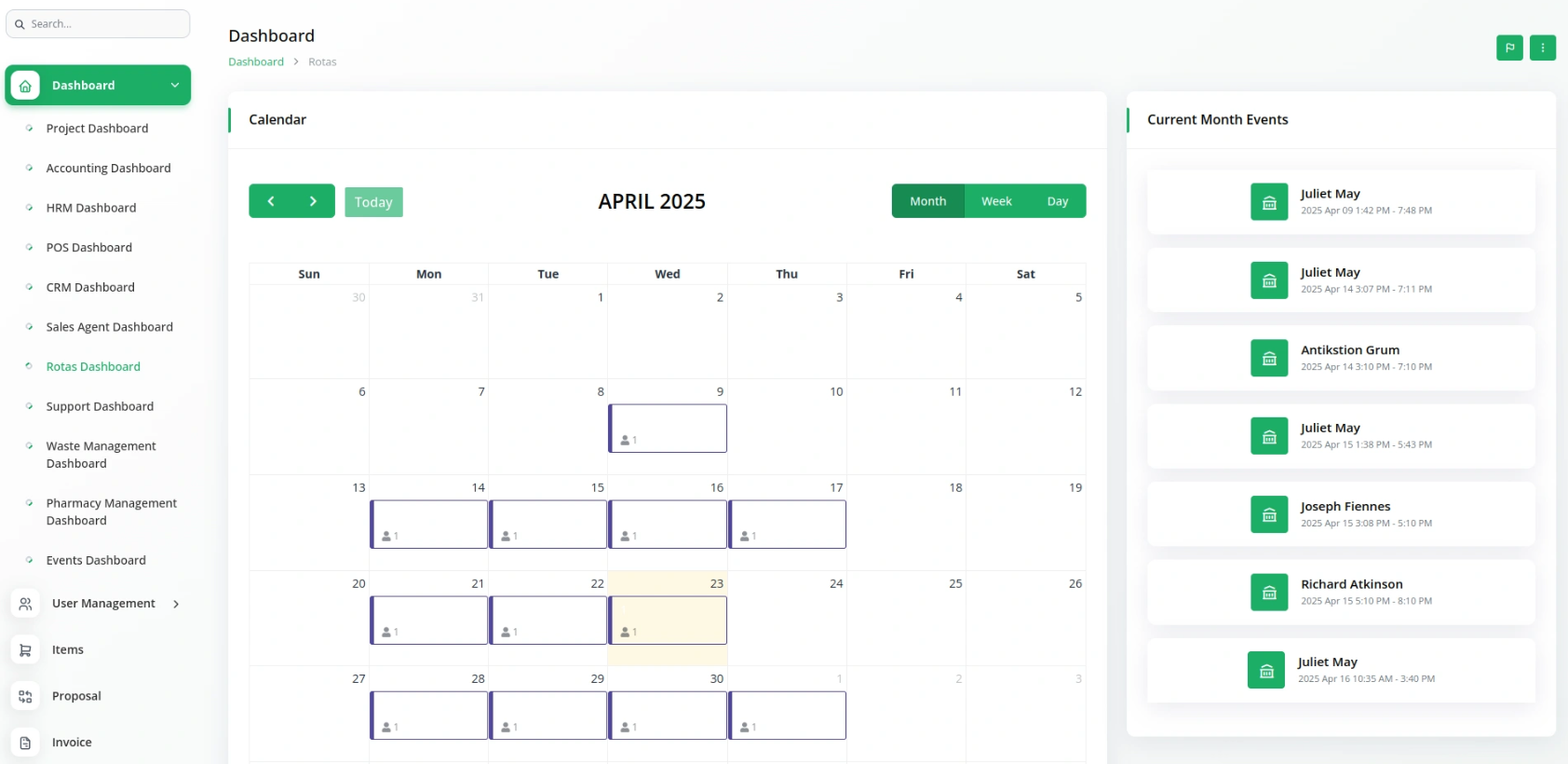
Task: Open Sales Agent Dashboard
Action: coord(109,327)
